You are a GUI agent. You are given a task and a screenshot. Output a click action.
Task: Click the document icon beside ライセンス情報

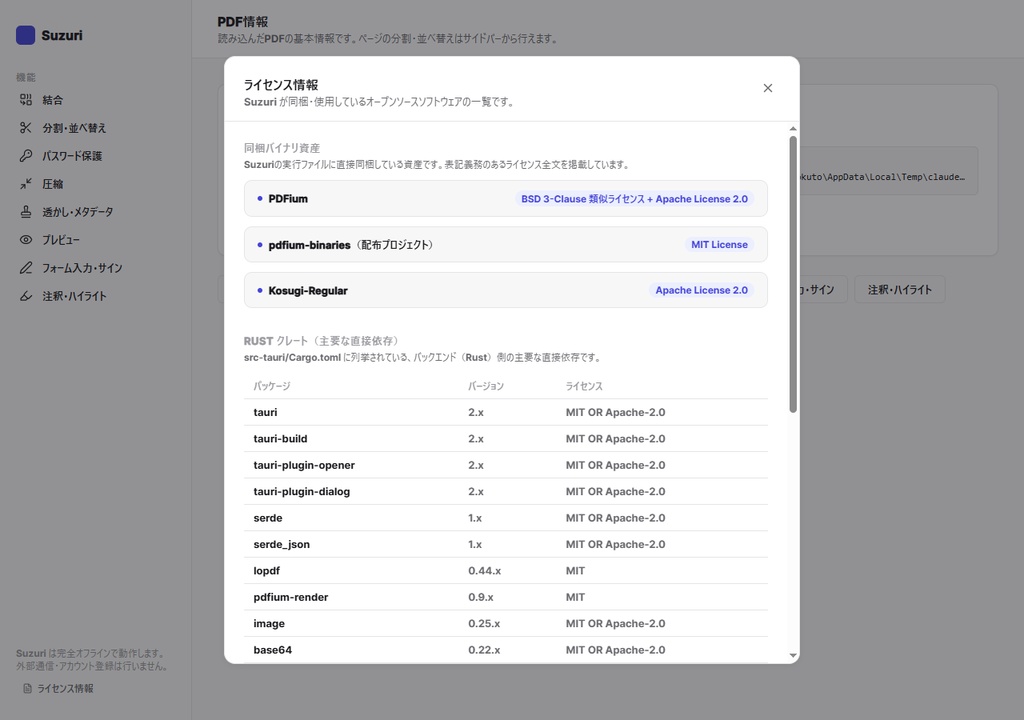27,689
